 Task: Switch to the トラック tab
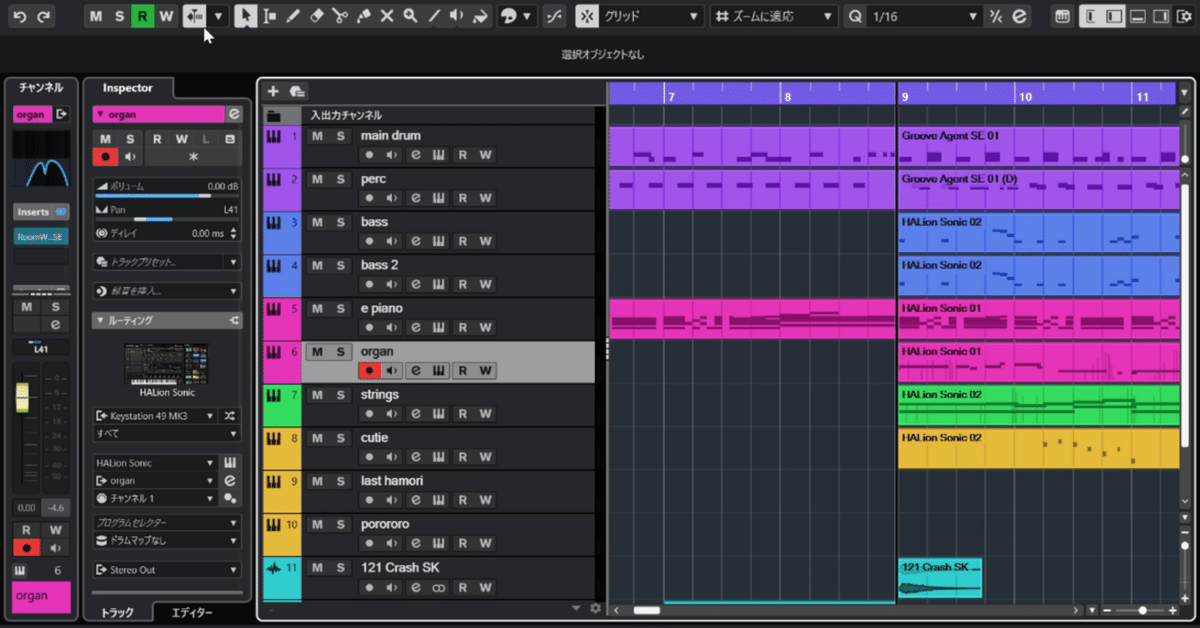pyautogui.click(x=117, y=612)
